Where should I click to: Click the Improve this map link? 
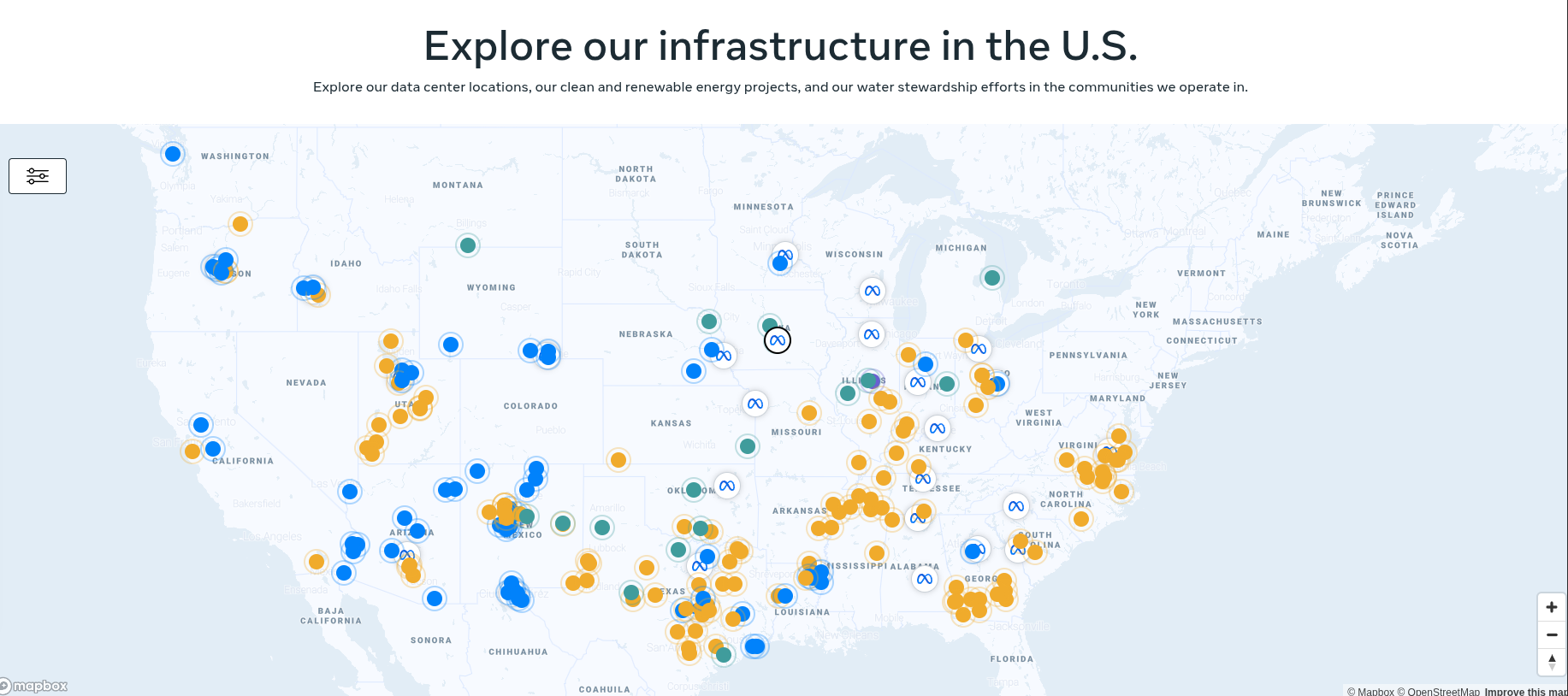coord(1525,691)
